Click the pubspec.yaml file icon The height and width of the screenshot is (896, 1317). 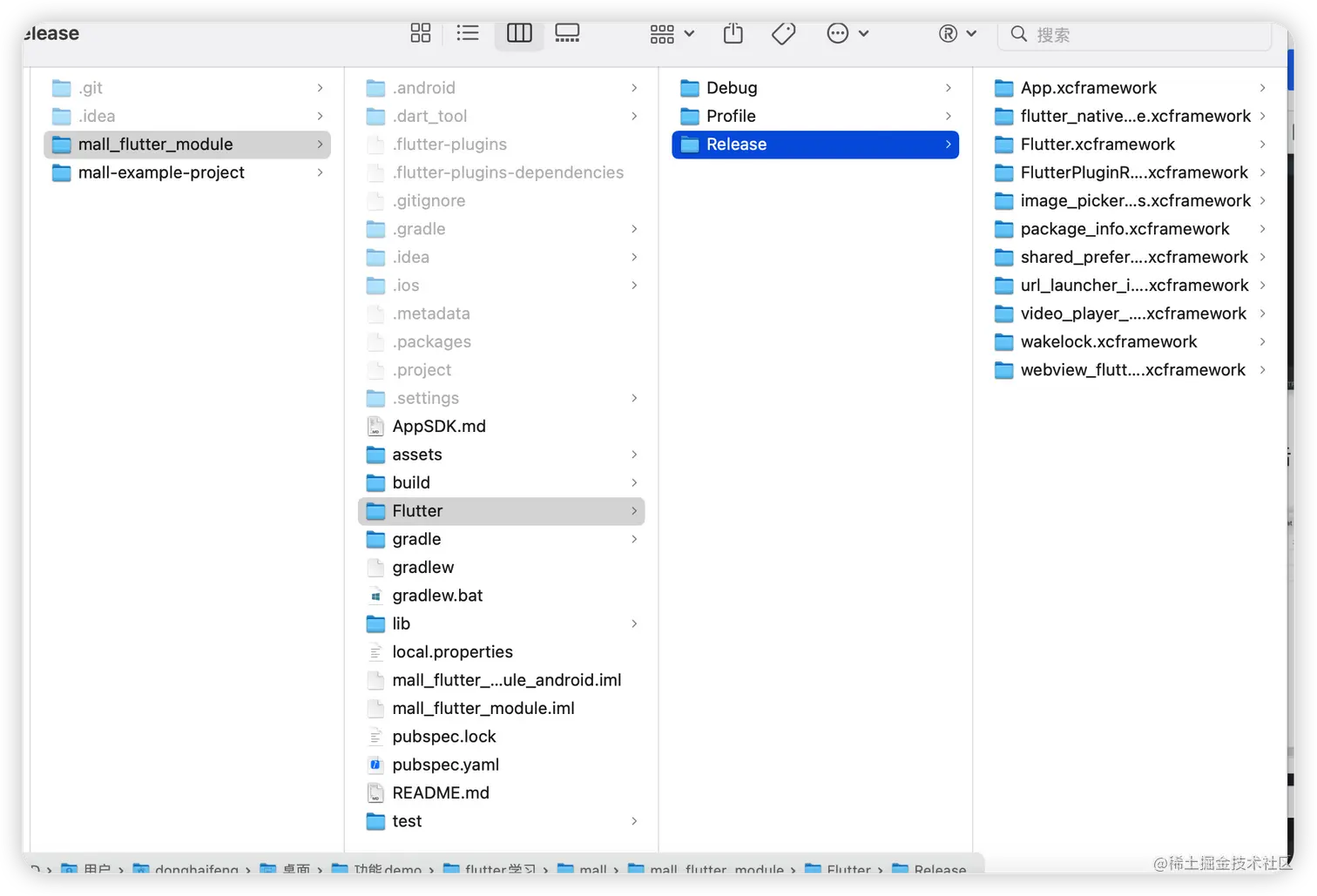pos(375,765)
